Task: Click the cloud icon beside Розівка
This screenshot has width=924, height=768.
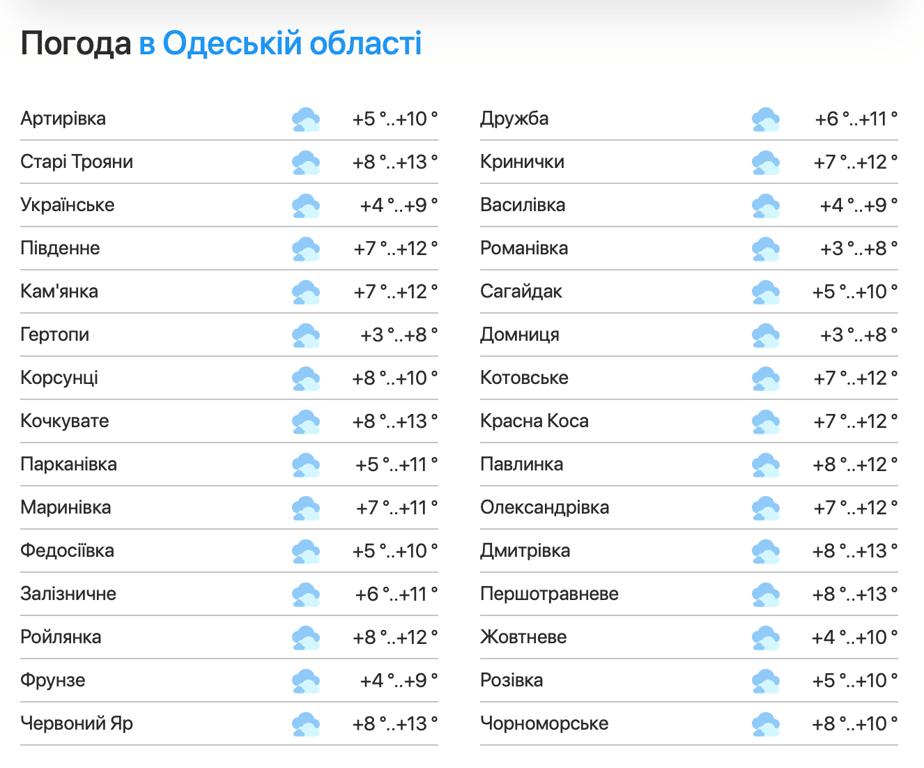Action: coord(765,682)
